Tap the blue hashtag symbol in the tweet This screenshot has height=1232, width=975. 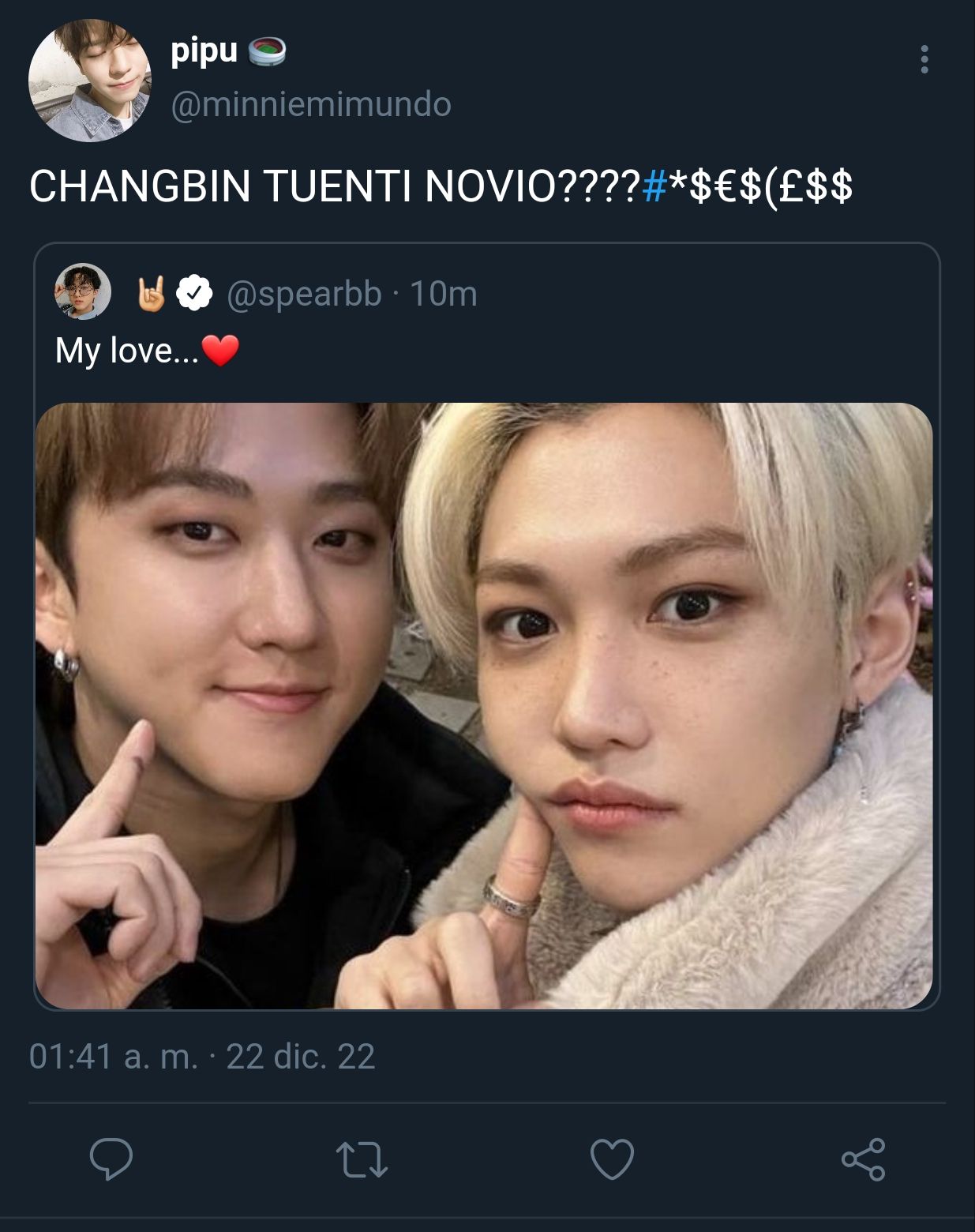point(655,186)
